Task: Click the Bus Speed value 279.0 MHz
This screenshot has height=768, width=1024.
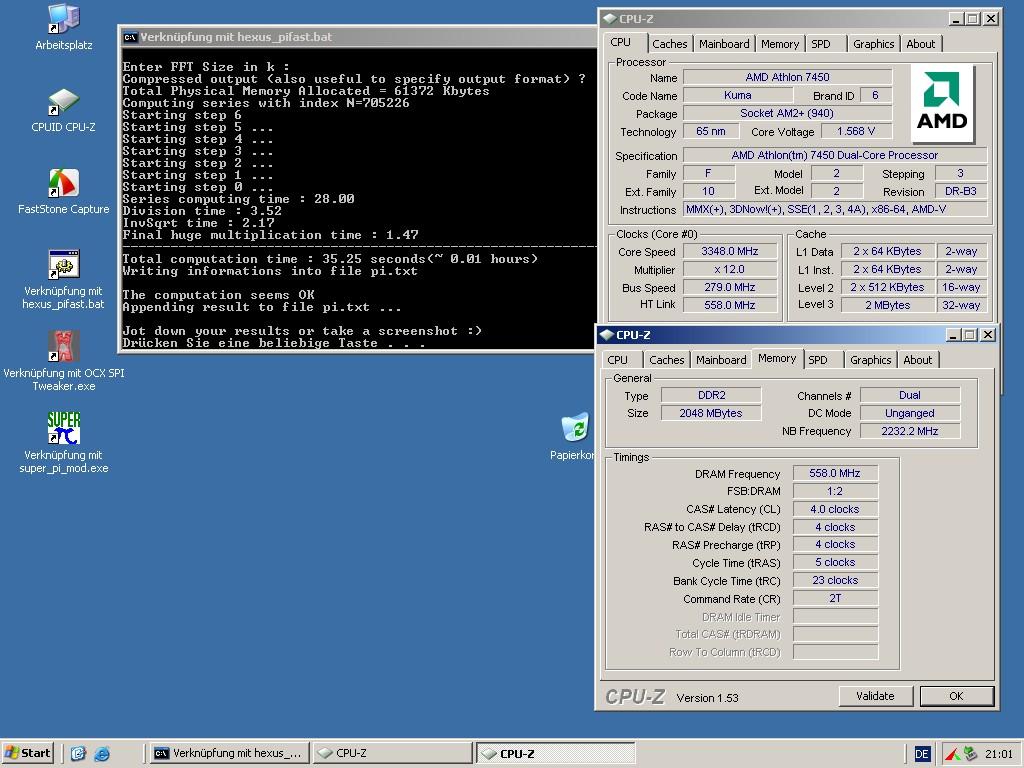Action: coord(730,287)
